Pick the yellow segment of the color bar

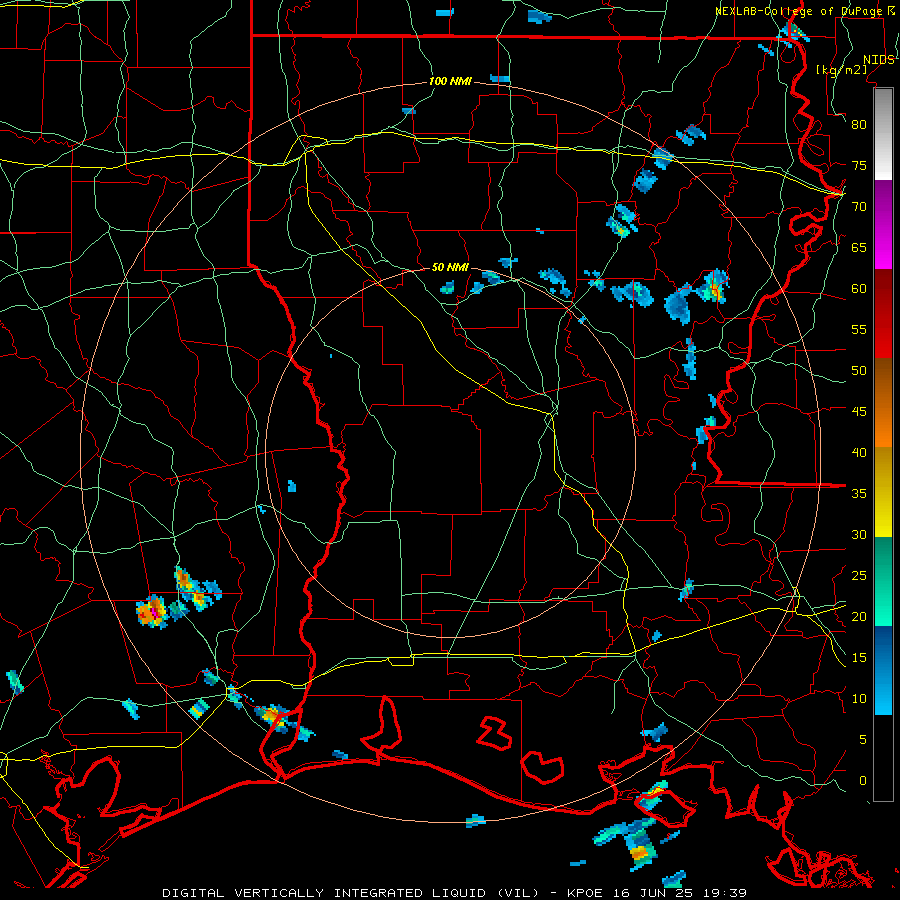click(883, 492)
